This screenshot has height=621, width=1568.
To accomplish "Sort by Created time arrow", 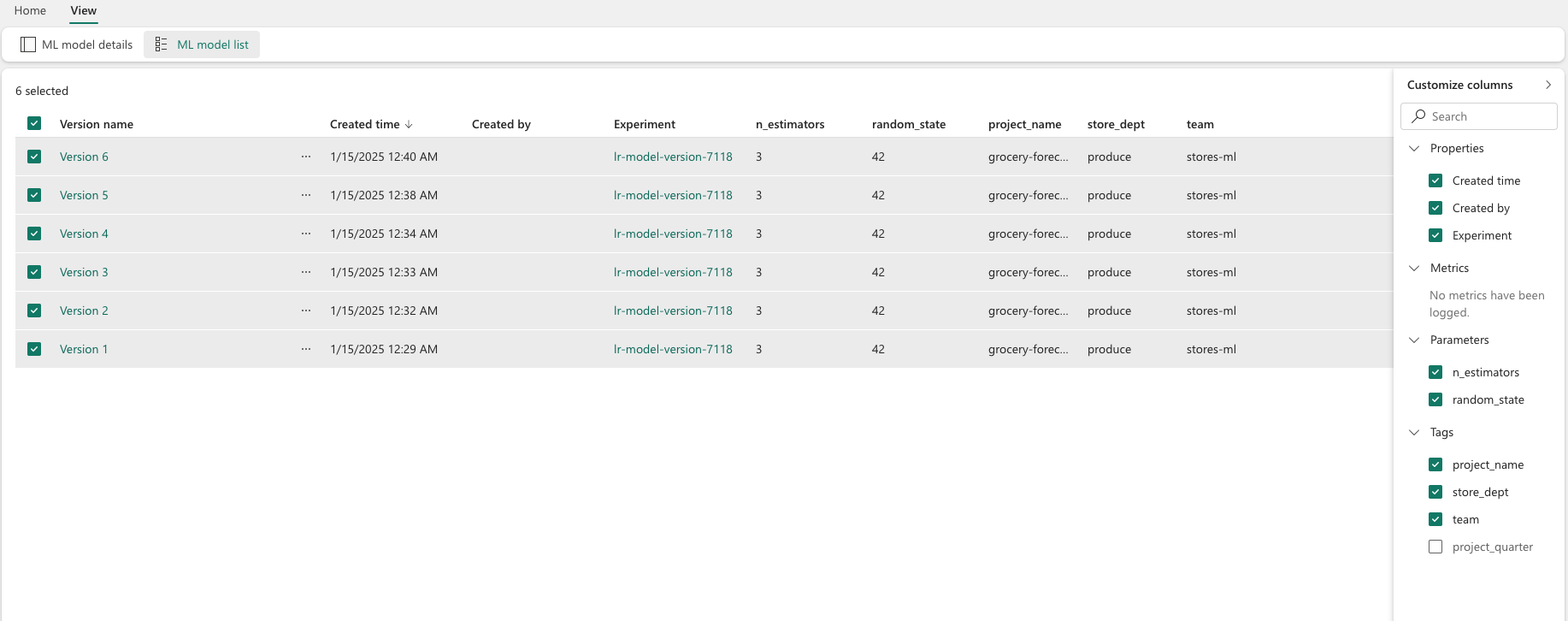I will (409, 124).
